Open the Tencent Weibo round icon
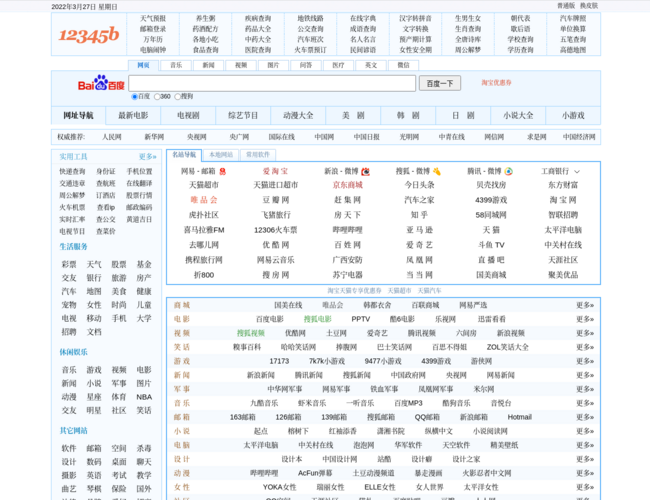 coord(508,171)
